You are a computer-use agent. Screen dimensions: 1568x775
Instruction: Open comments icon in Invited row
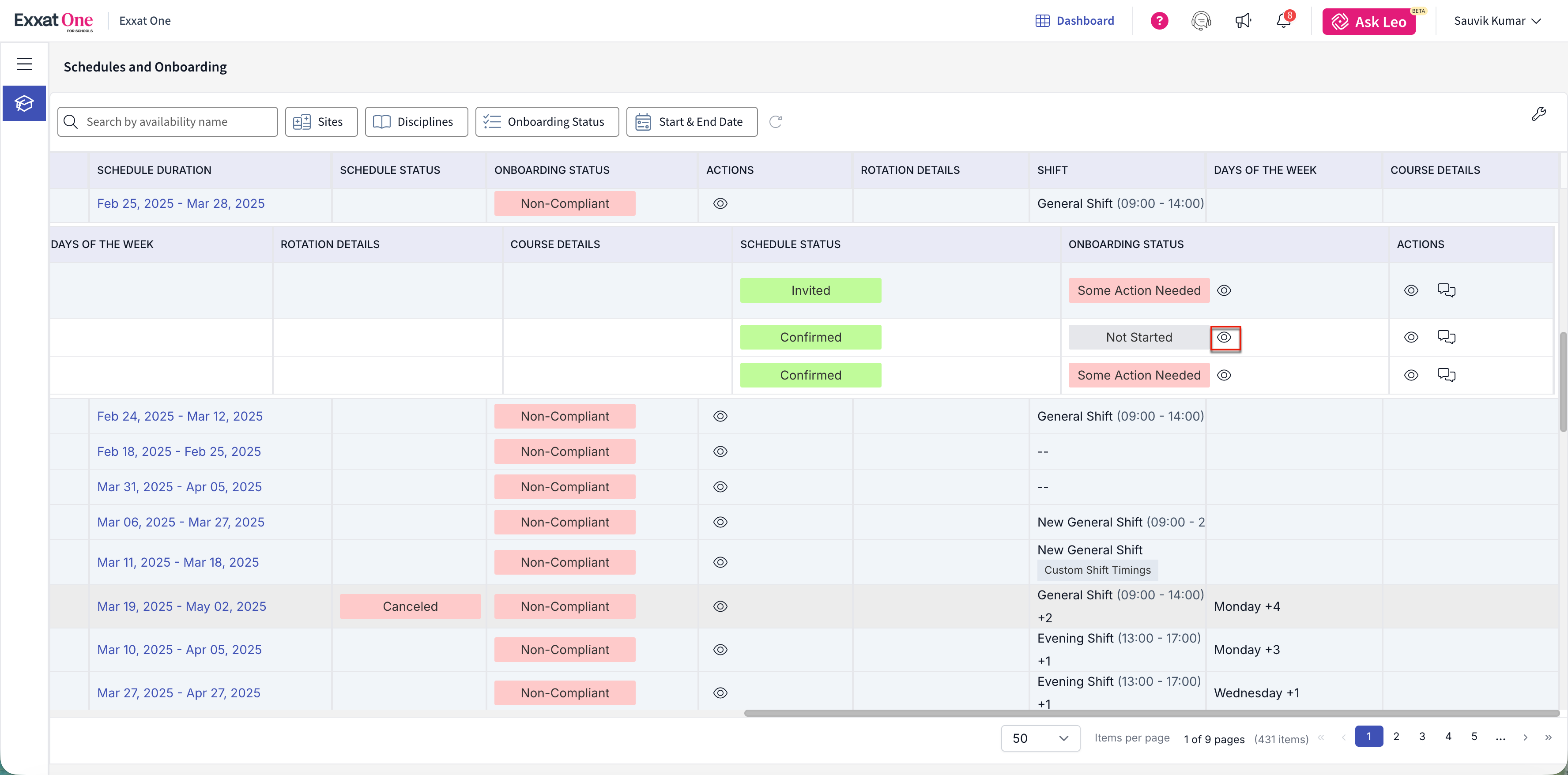tap(1446, 290)
